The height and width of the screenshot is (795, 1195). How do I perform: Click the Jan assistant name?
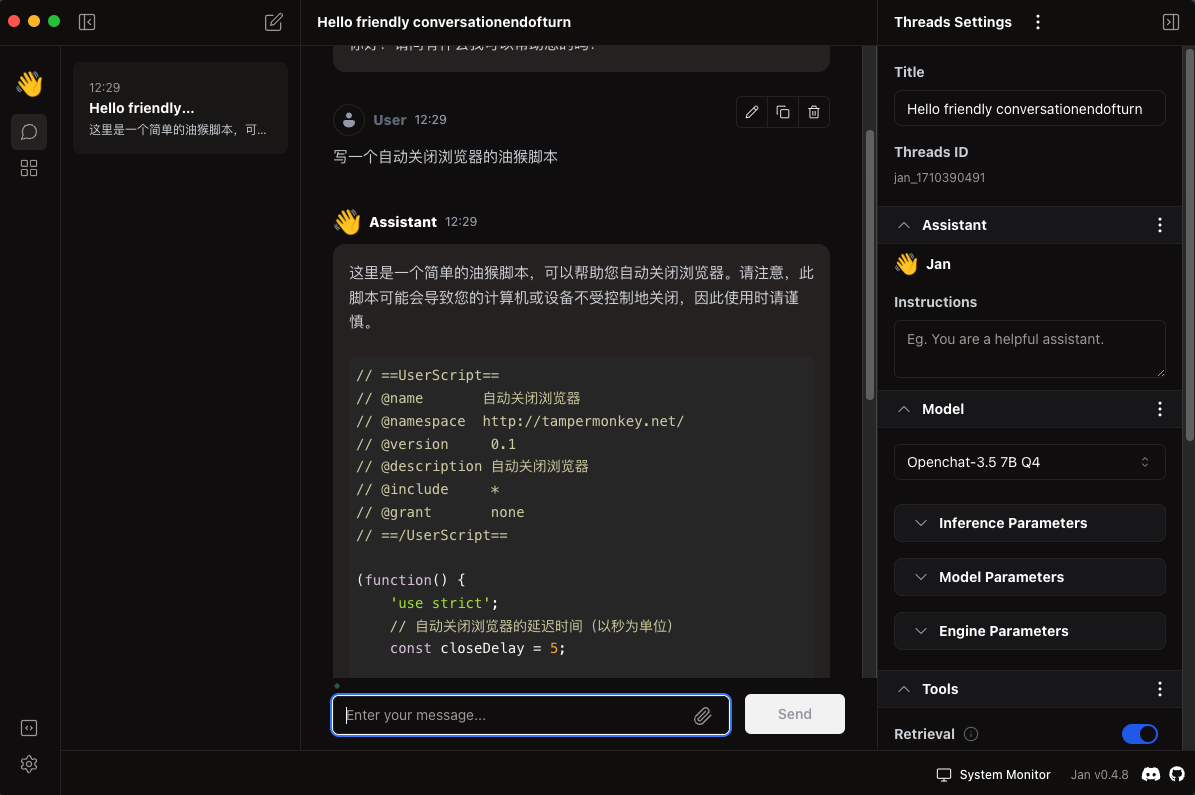coord(937,264)
